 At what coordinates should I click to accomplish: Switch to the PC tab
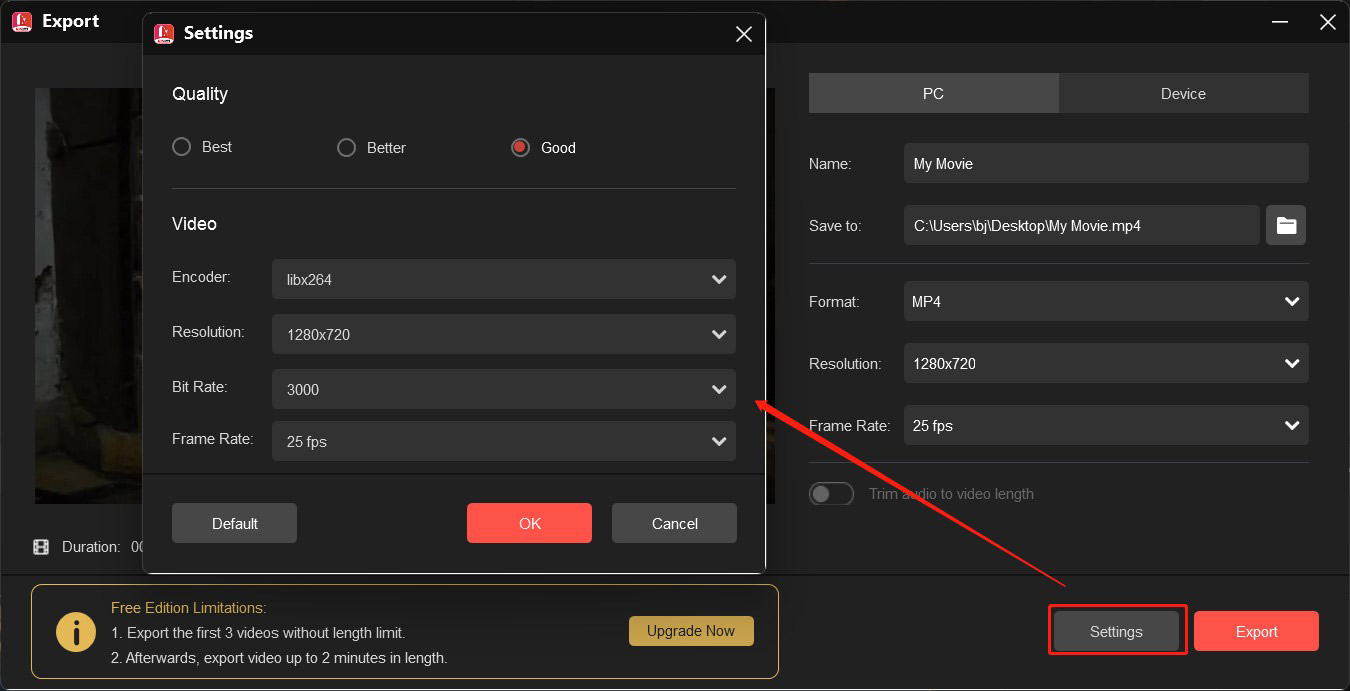pos(933,93)
